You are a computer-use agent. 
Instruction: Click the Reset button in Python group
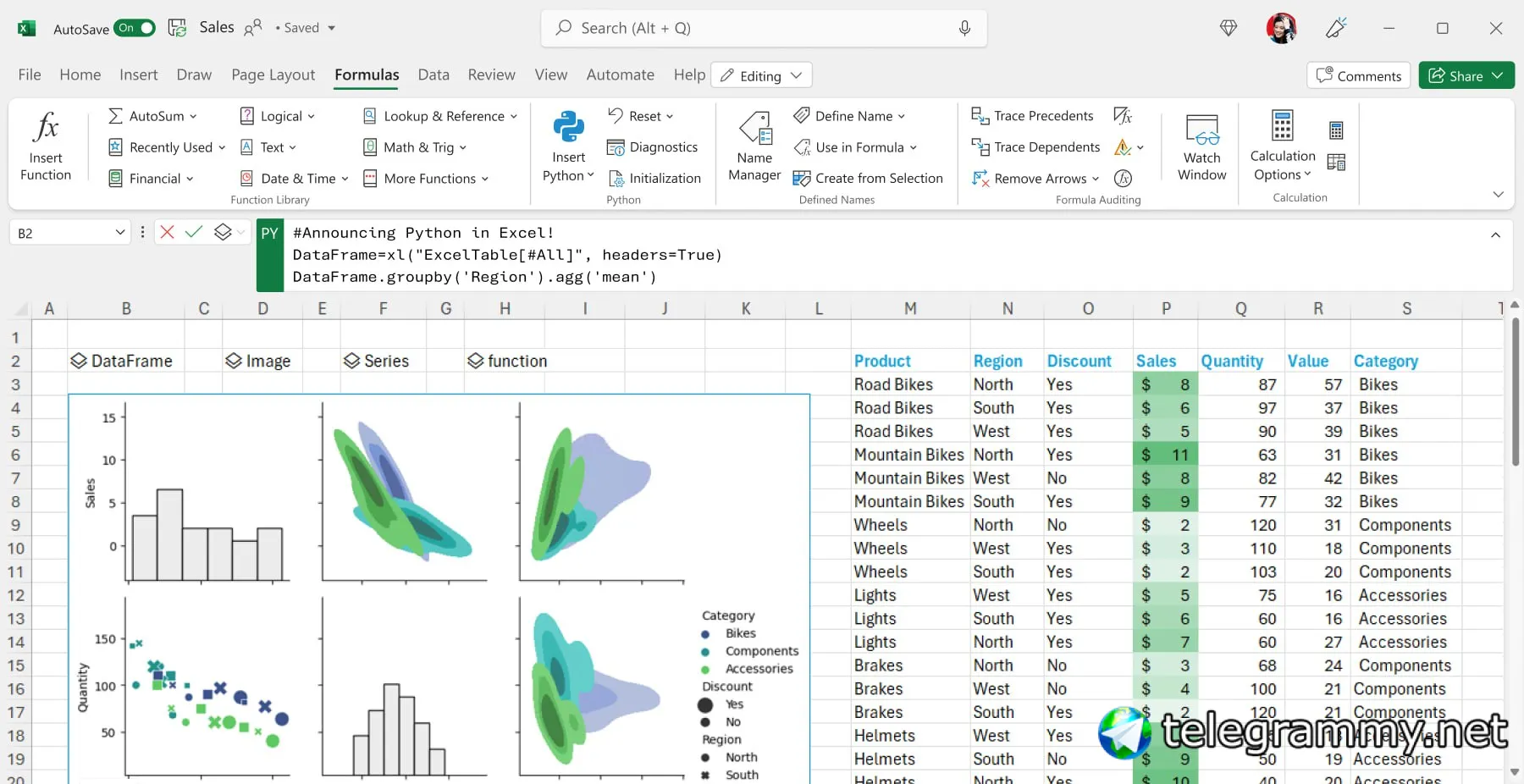[640, 116]
